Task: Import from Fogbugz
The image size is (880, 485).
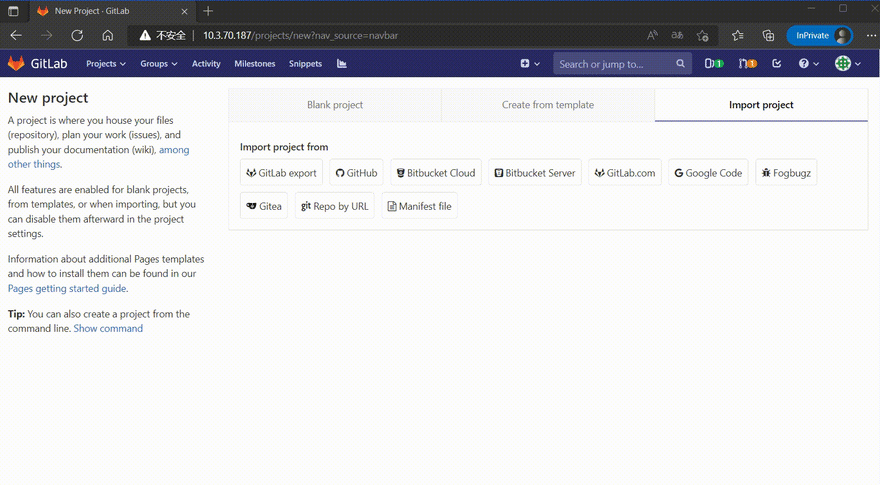Action: pos(786,173)
